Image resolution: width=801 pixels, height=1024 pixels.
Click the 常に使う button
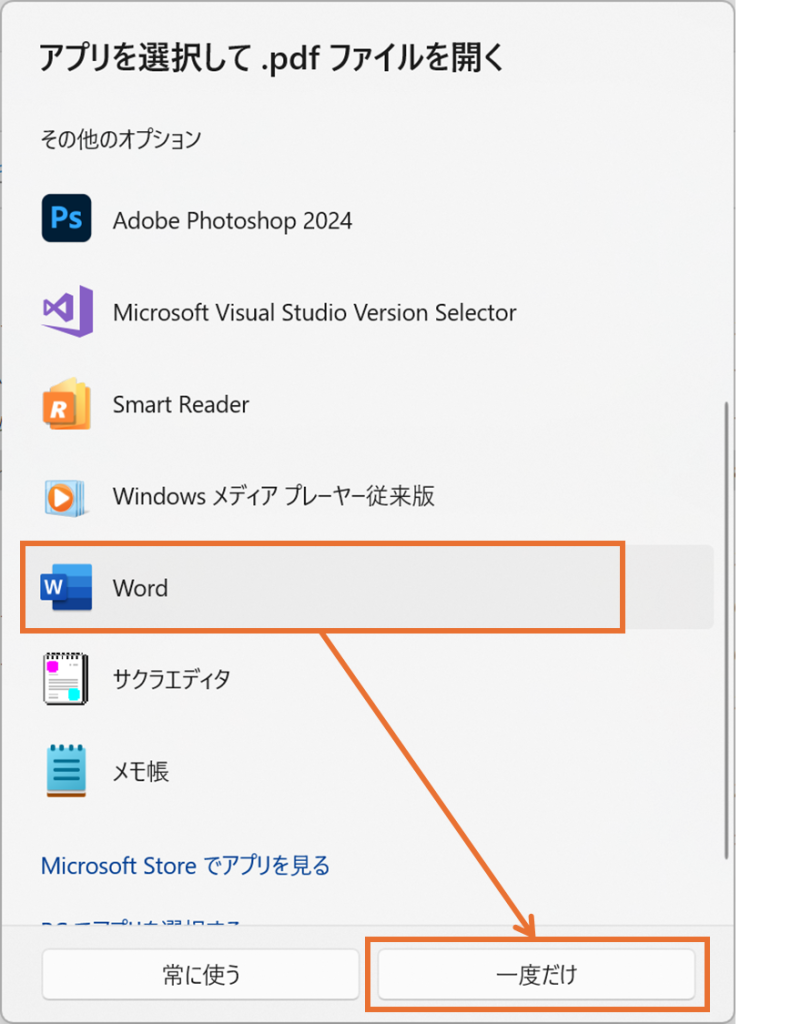coord(201,974)
